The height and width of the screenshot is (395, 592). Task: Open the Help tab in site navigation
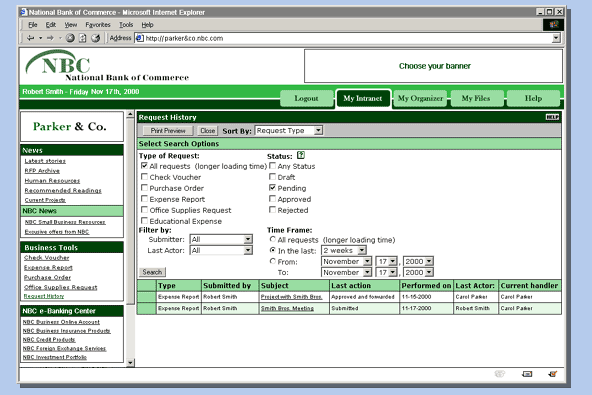[x=533, y=98]
